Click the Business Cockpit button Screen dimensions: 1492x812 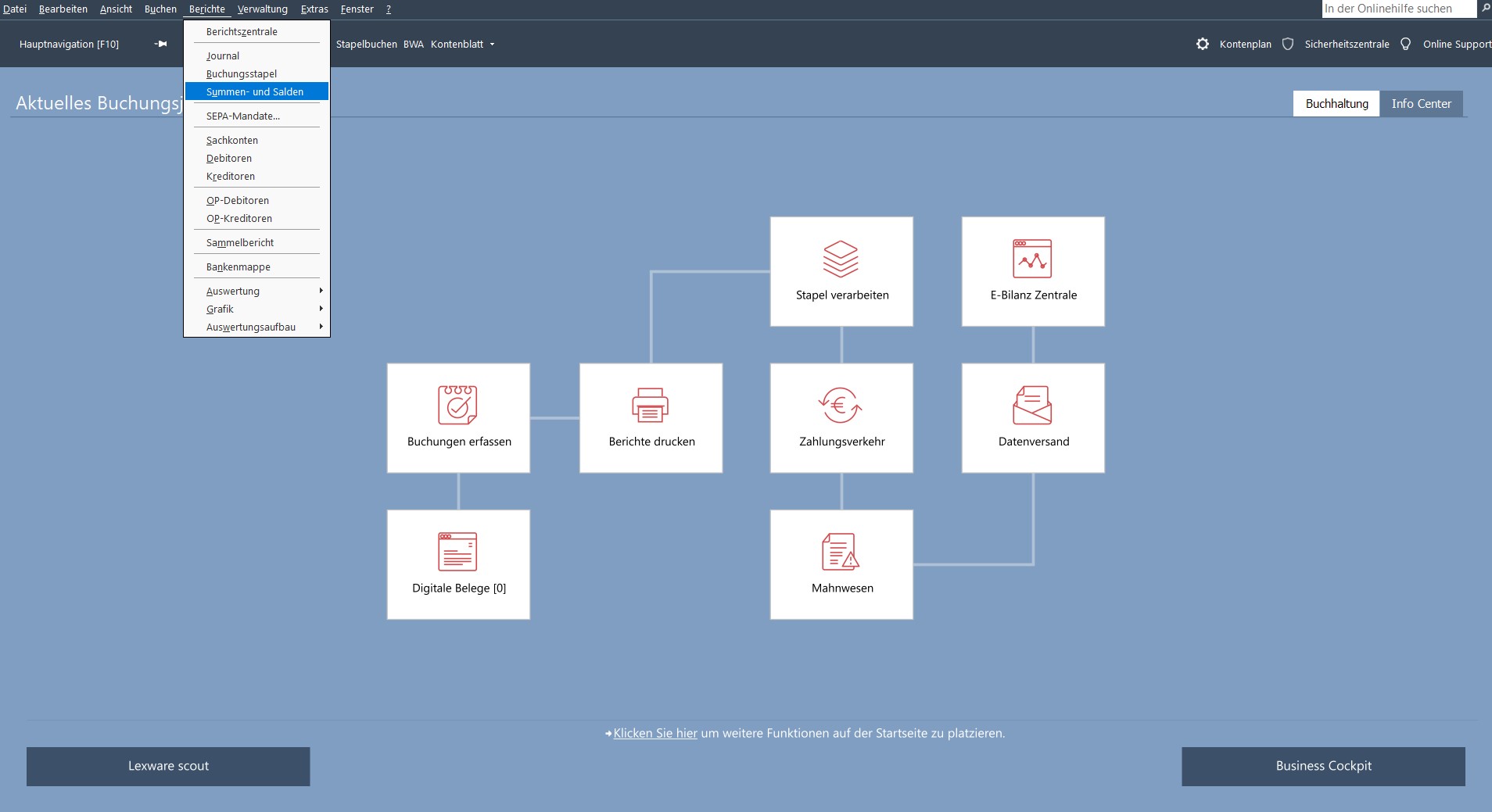coord(1323,766)
